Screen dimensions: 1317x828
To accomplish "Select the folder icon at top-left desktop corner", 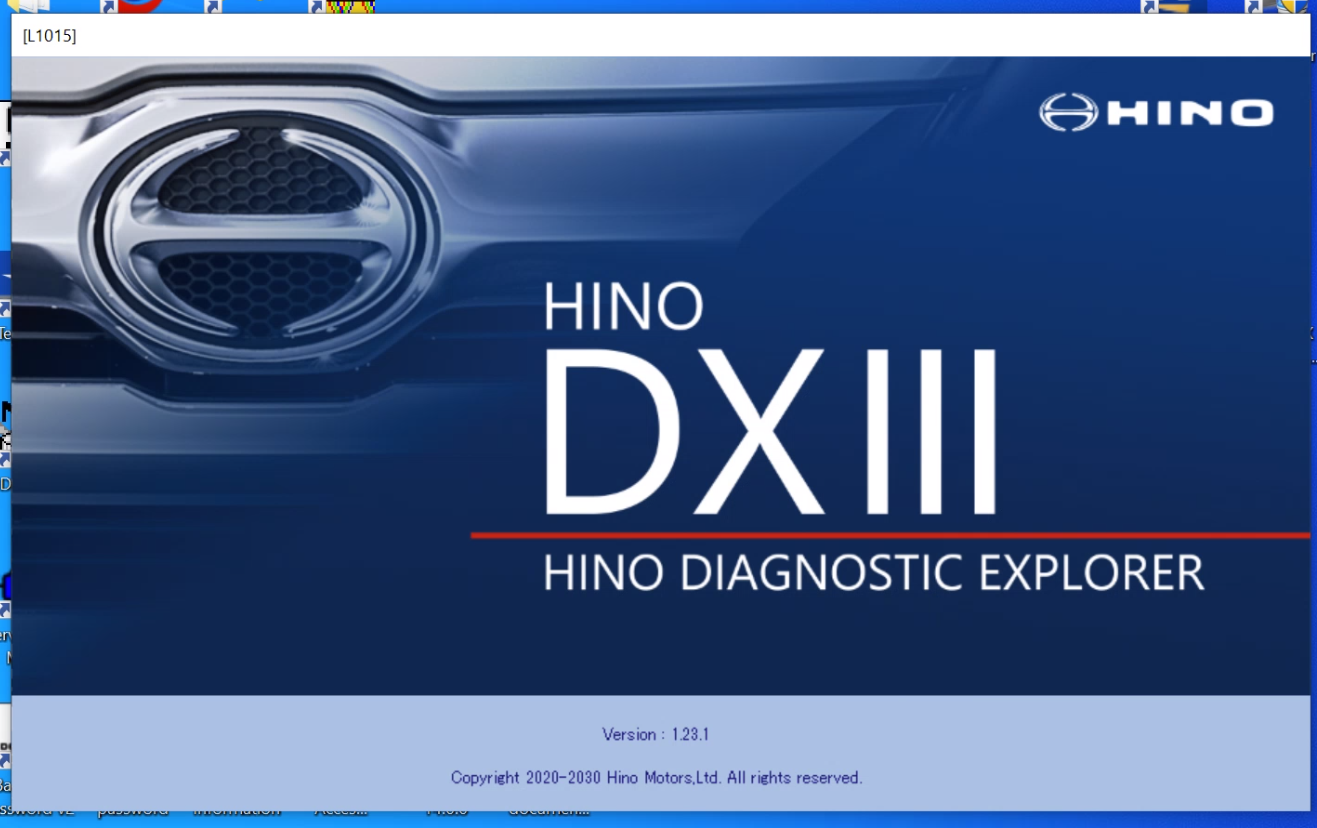I will click(x=28, y=6).
